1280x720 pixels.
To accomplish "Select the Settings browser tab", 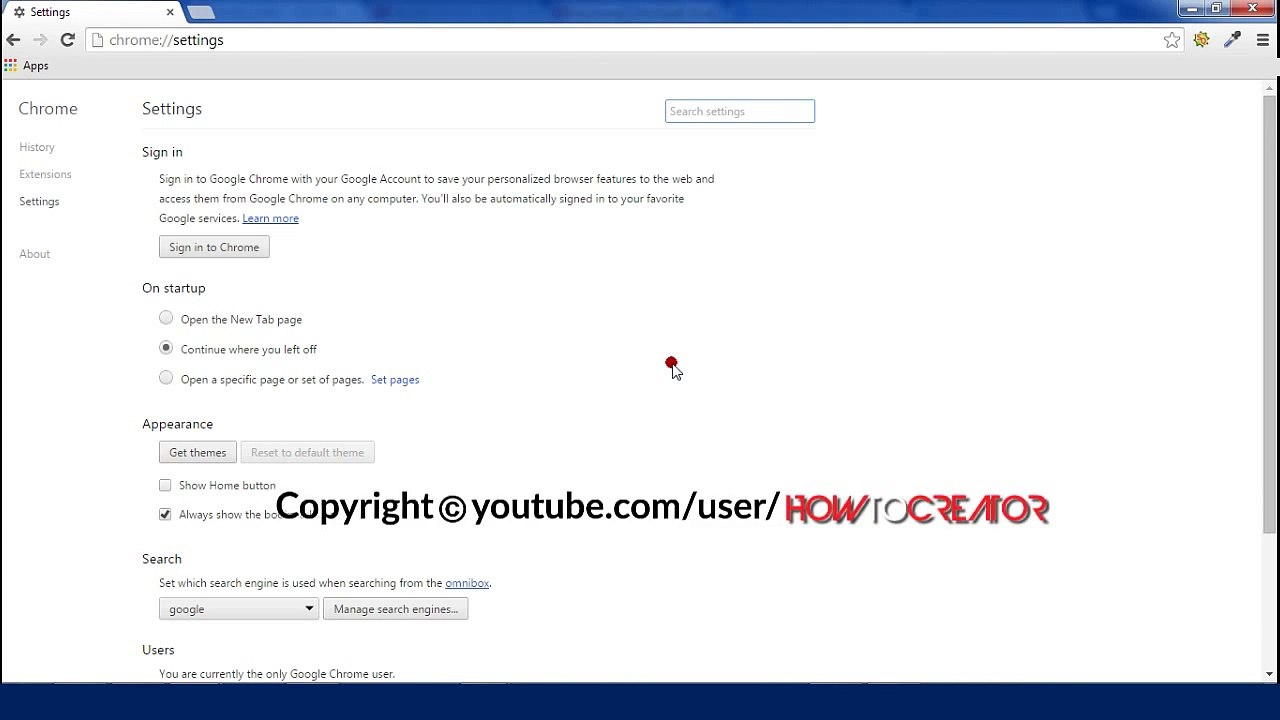I will point(93,12).
